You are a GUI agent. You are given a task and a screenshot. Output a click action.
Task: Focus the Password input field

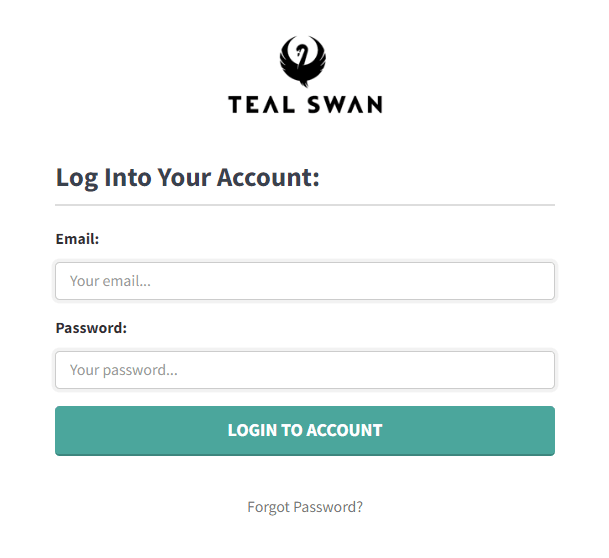[x=305, y=370]
